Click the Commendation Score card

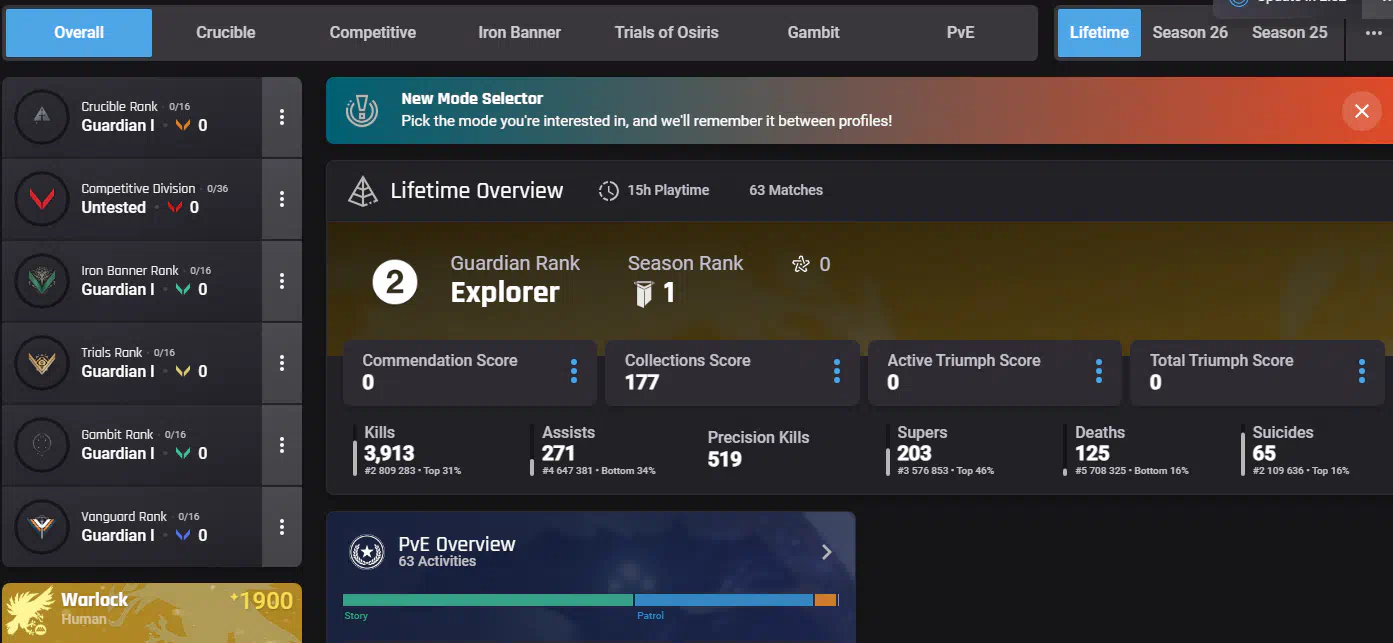(x=470, y=373)
